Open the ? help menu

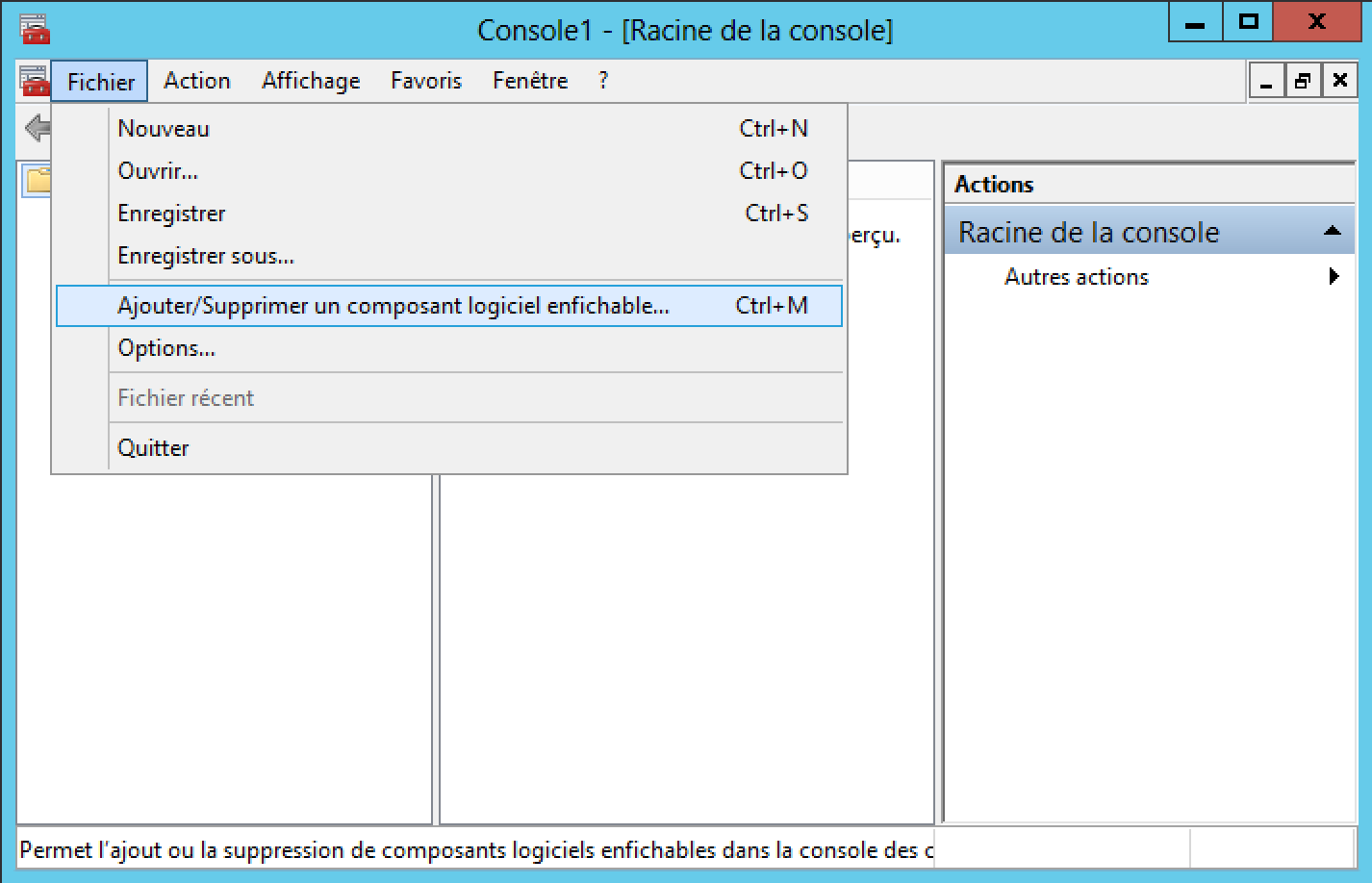(x=603, y=81)
